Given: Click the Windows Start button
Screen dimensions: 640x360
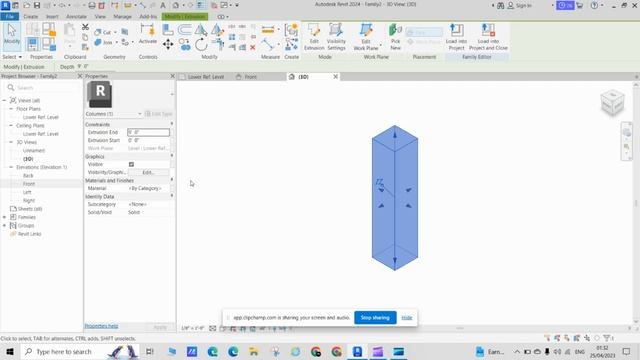Looking at the screenshot, I should (x=9, y=351).
